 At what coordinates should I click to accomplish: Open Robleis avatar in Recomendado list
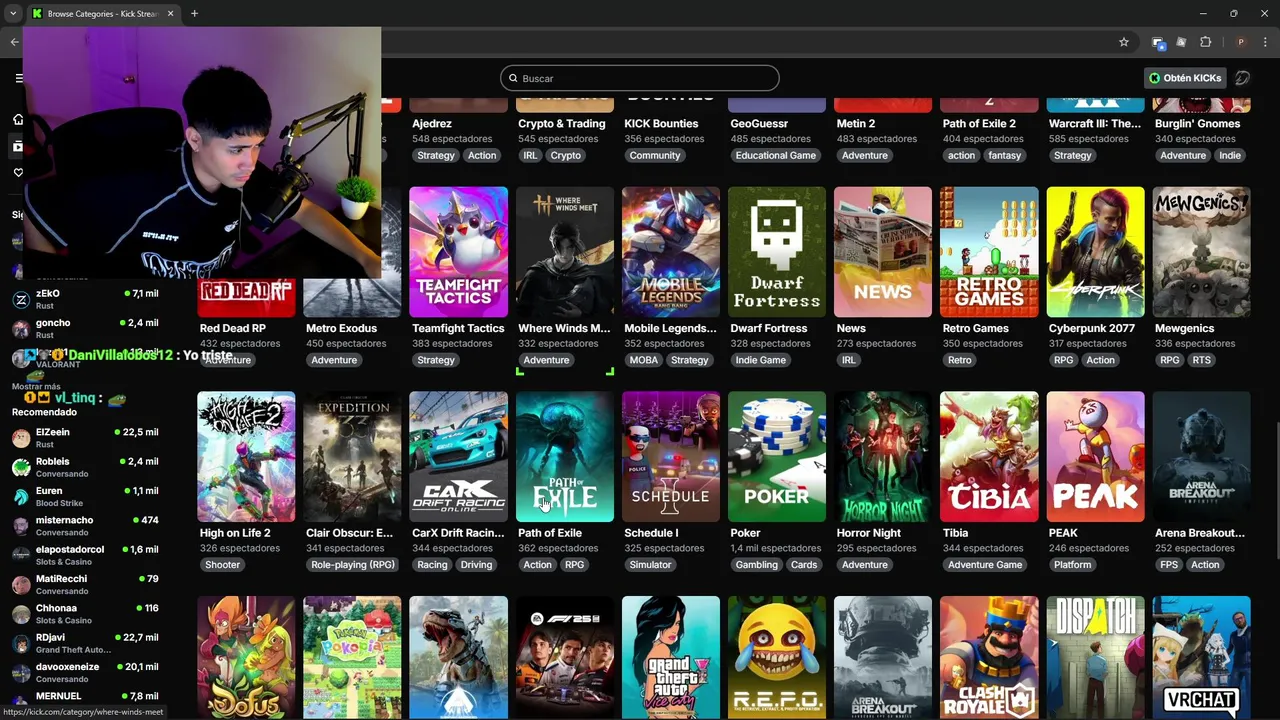(20, 467)
